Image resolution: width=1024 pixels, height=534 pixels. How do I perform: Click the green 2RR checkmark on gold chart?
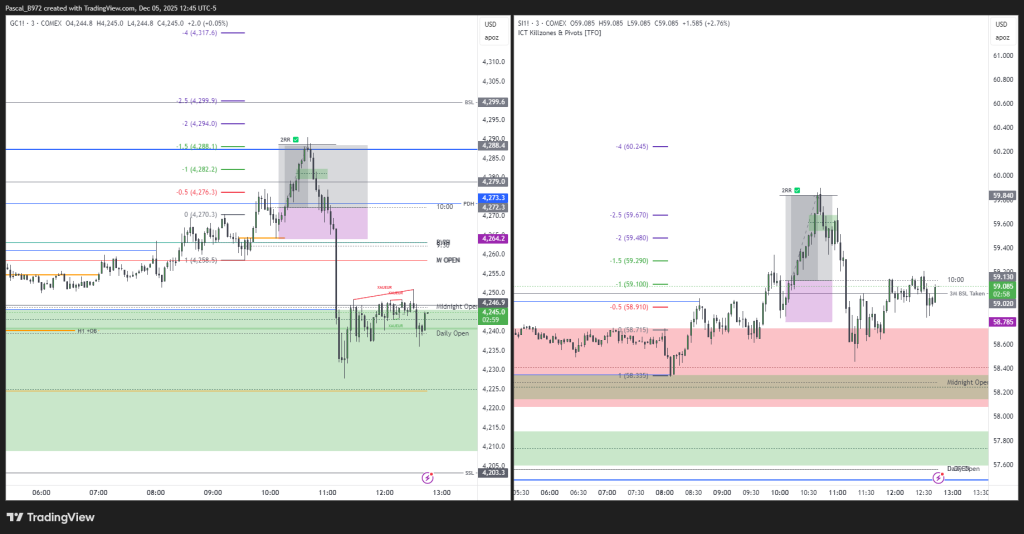[x=296, y=139]
